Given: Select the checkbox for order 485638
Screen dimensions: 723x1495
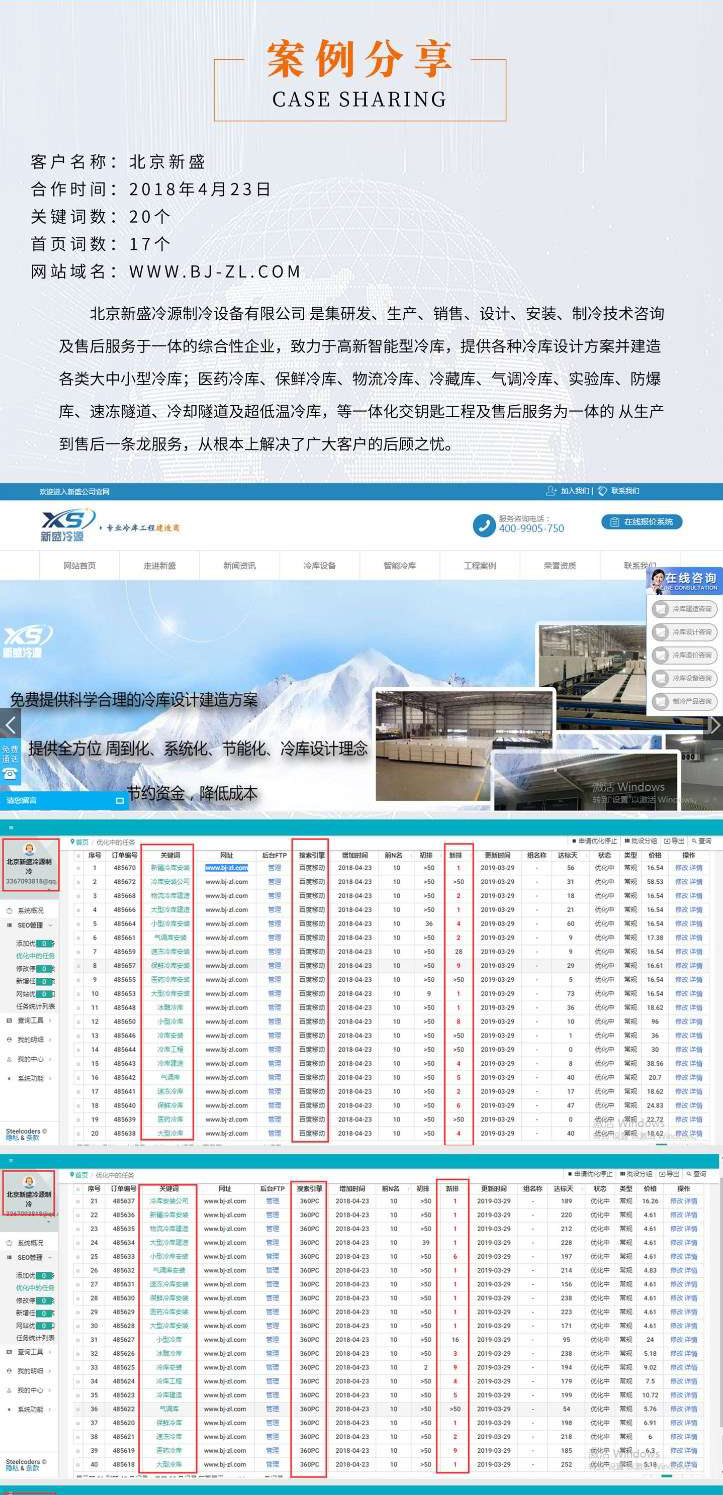Looking at the screenshot, I should pos(79,1134).
